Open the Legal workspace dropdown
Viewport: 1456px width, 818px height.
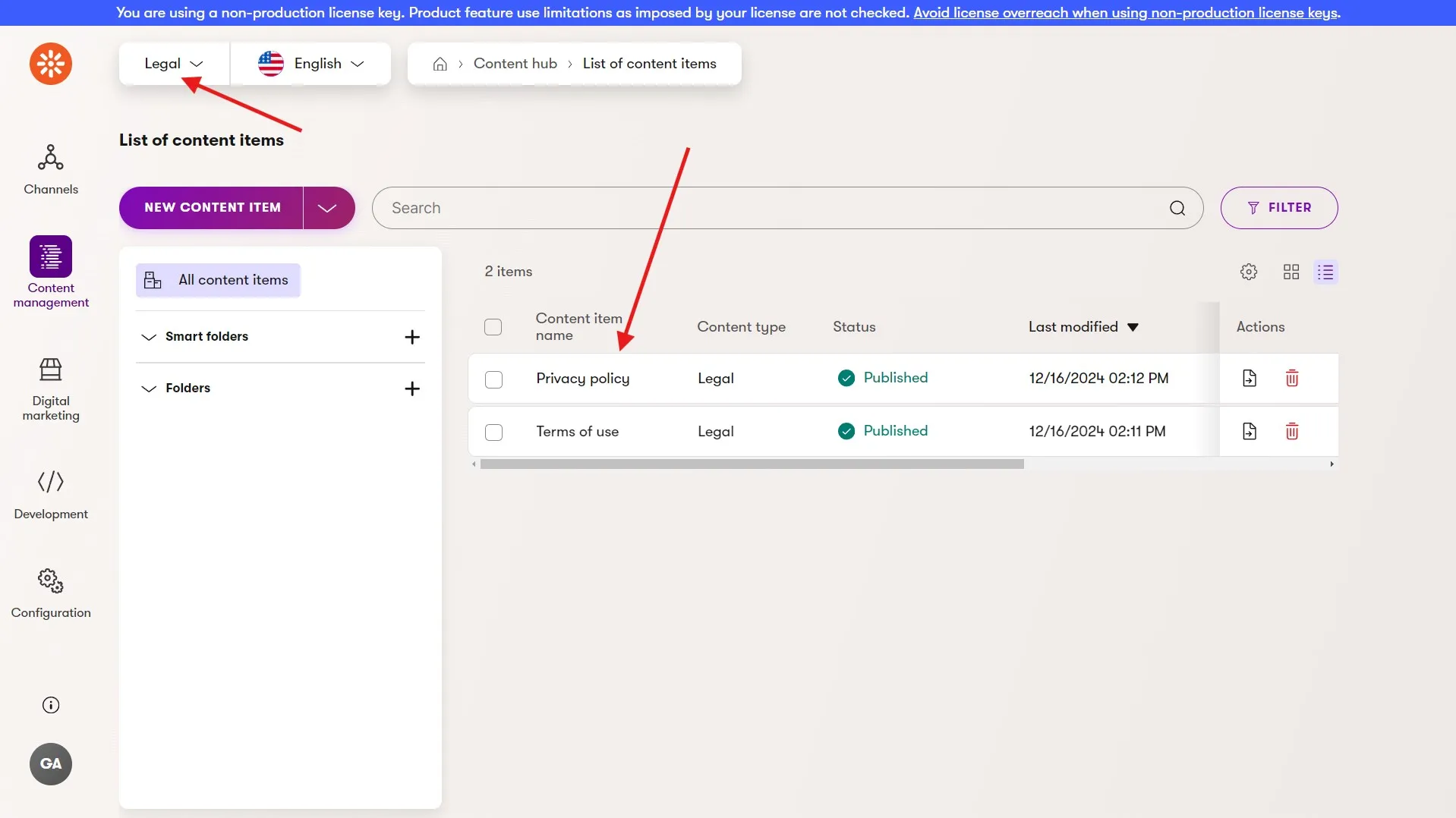tap(174, 64)
